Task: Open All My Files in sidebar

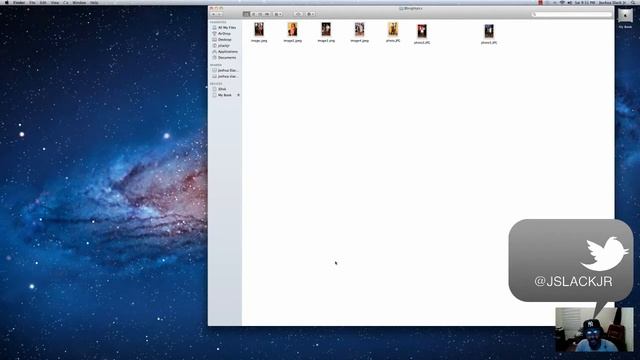Action: [x=224, y=27]
